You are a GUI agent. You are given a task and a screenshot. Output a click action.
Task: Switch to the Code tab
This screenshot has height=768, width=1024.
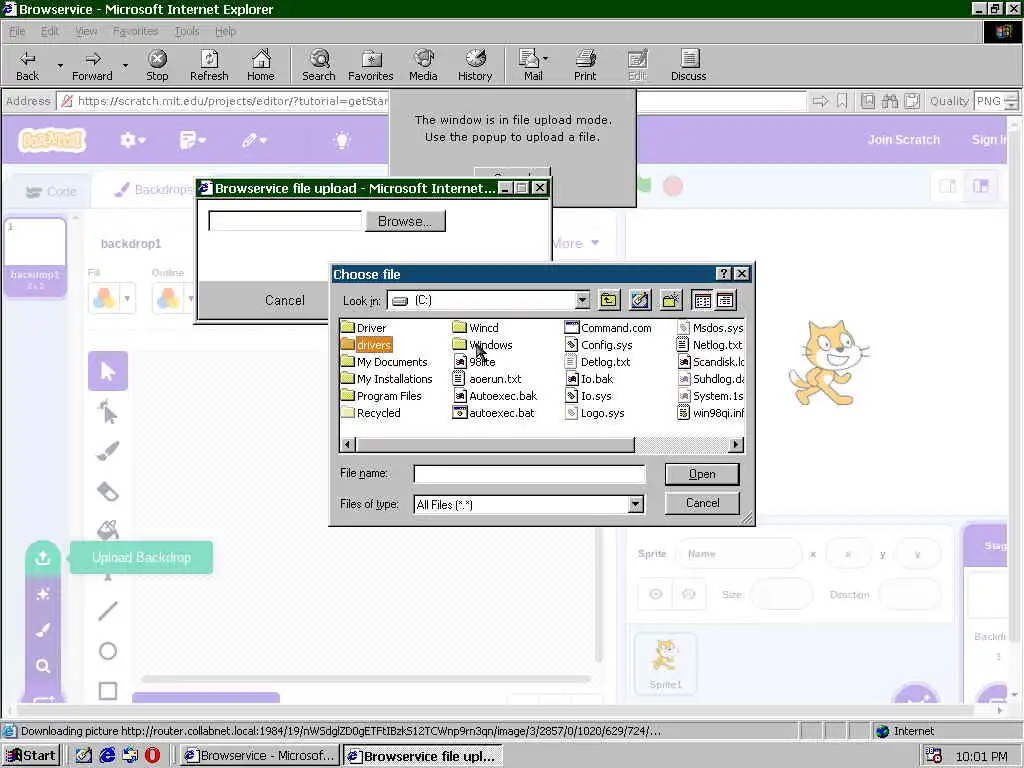point(51,191)
